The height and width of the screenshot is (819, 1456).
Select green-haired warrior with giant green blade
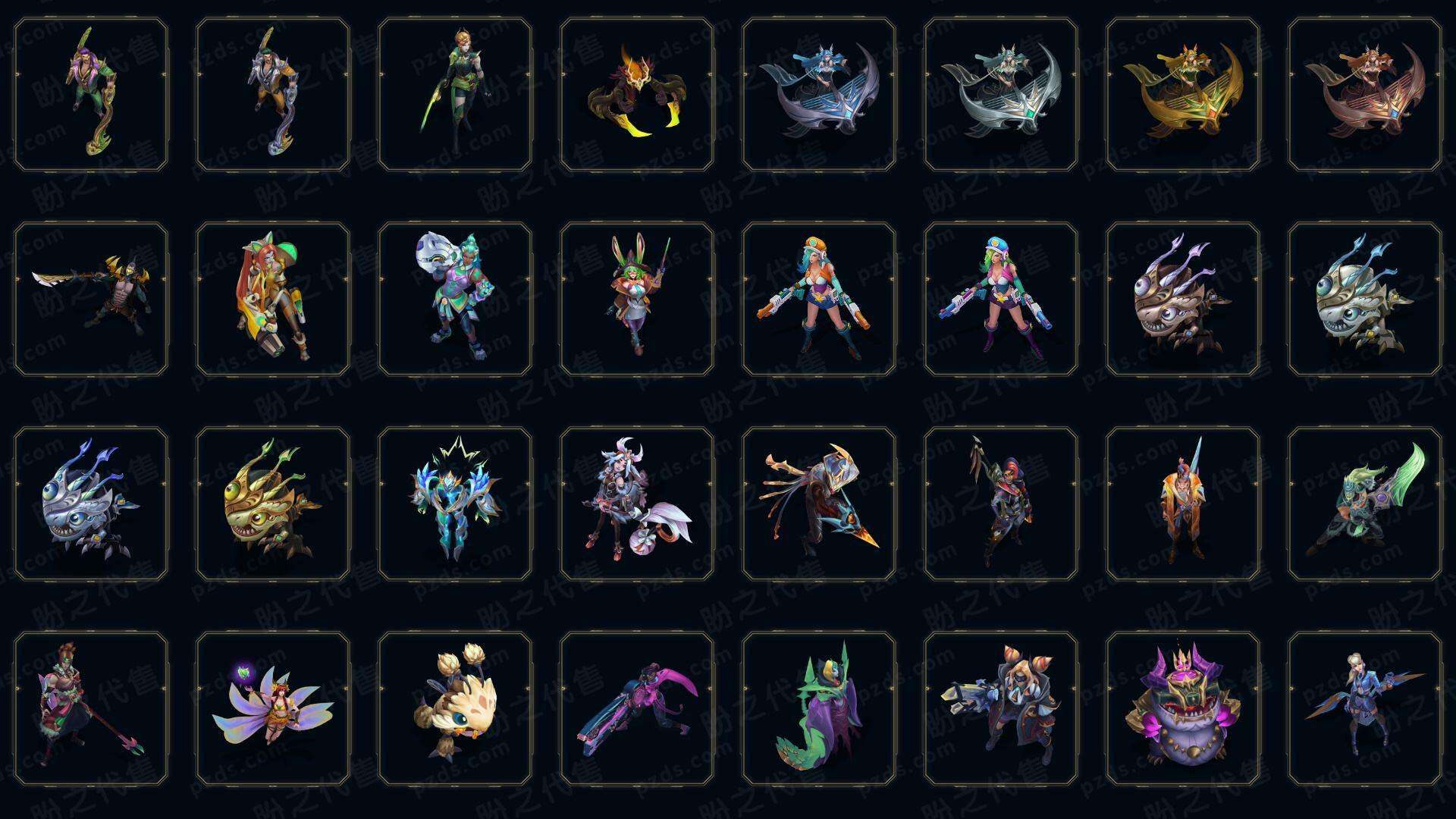coord(1365,504)
